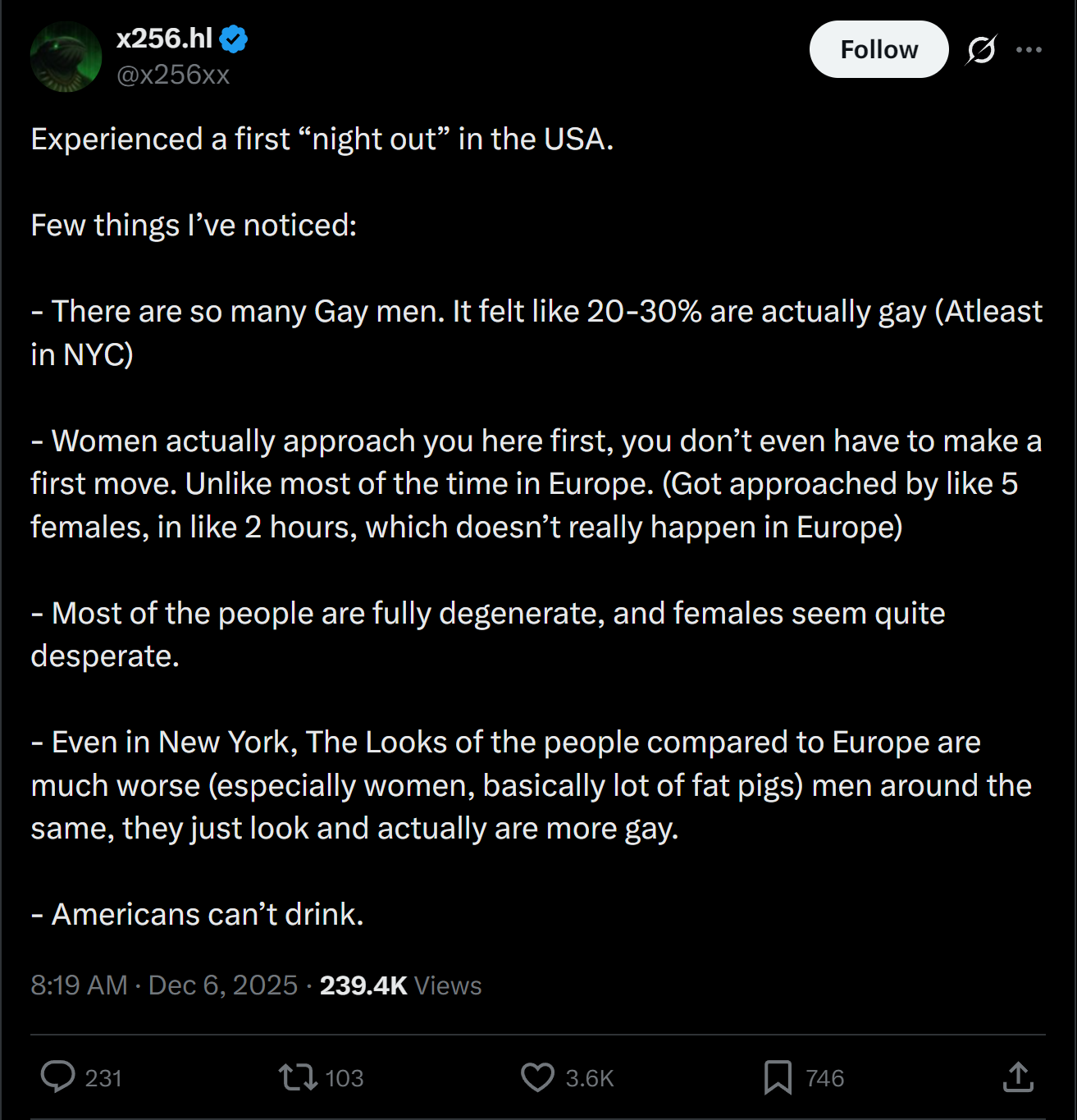This screenshot has height=1120, width=1077.
Task: Click the 746 bookmarks count
Action: click(x=824, y=1078)
